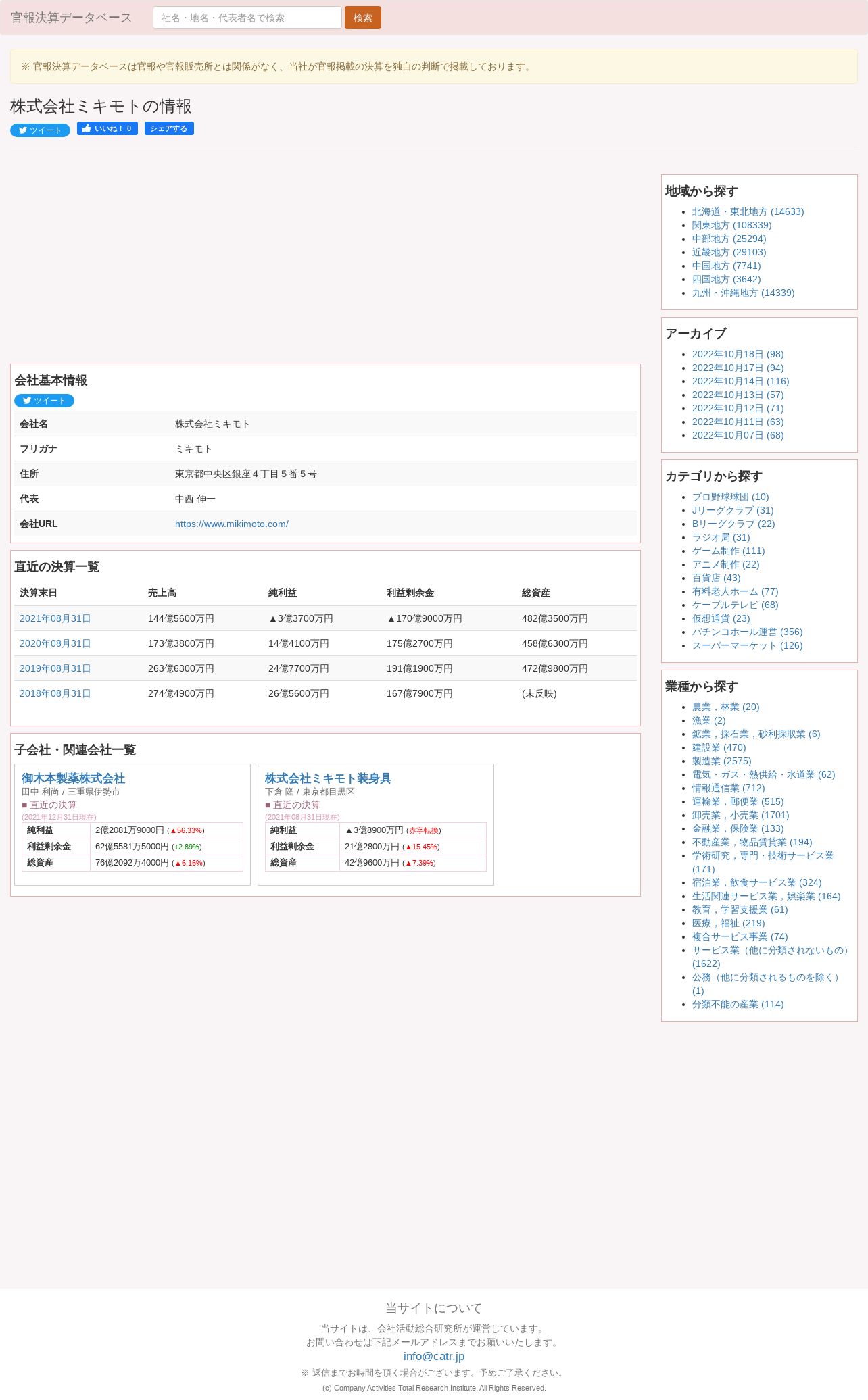Click the Facebook いいね! like button
This screenshot has width=868, height=1400.
(x=107, y=128)
